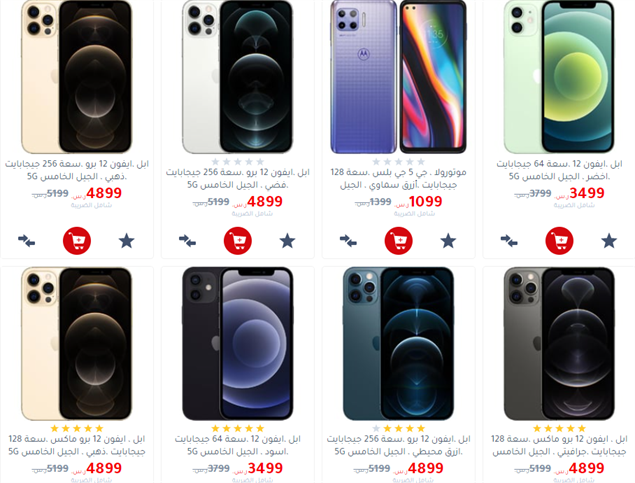Screen dimensions: 635x483
Task: Open the Pacific blue iPhone 12 Pro image
Action: [398, 343]
